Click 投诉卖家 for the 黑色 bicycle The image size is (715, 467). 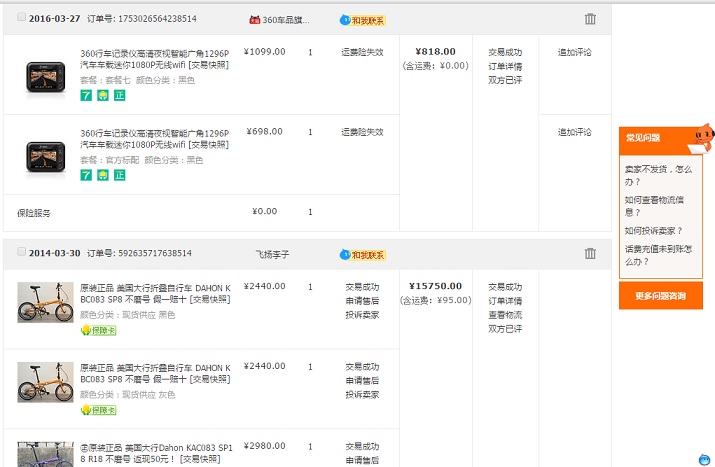click(x=363, y=315)
